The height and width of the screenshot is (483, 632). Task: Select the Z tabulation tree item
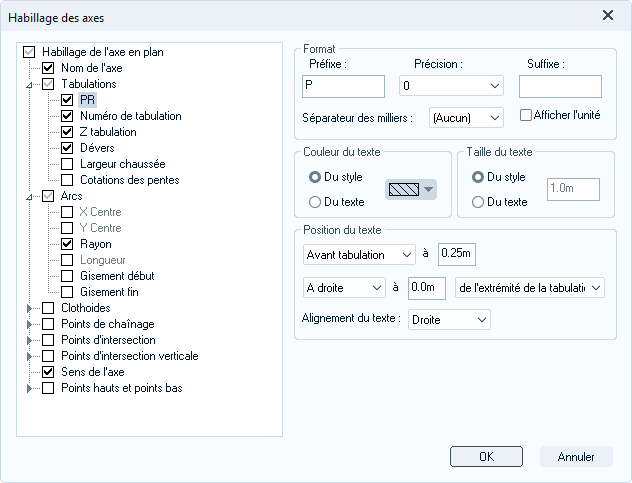coord(108,132)
